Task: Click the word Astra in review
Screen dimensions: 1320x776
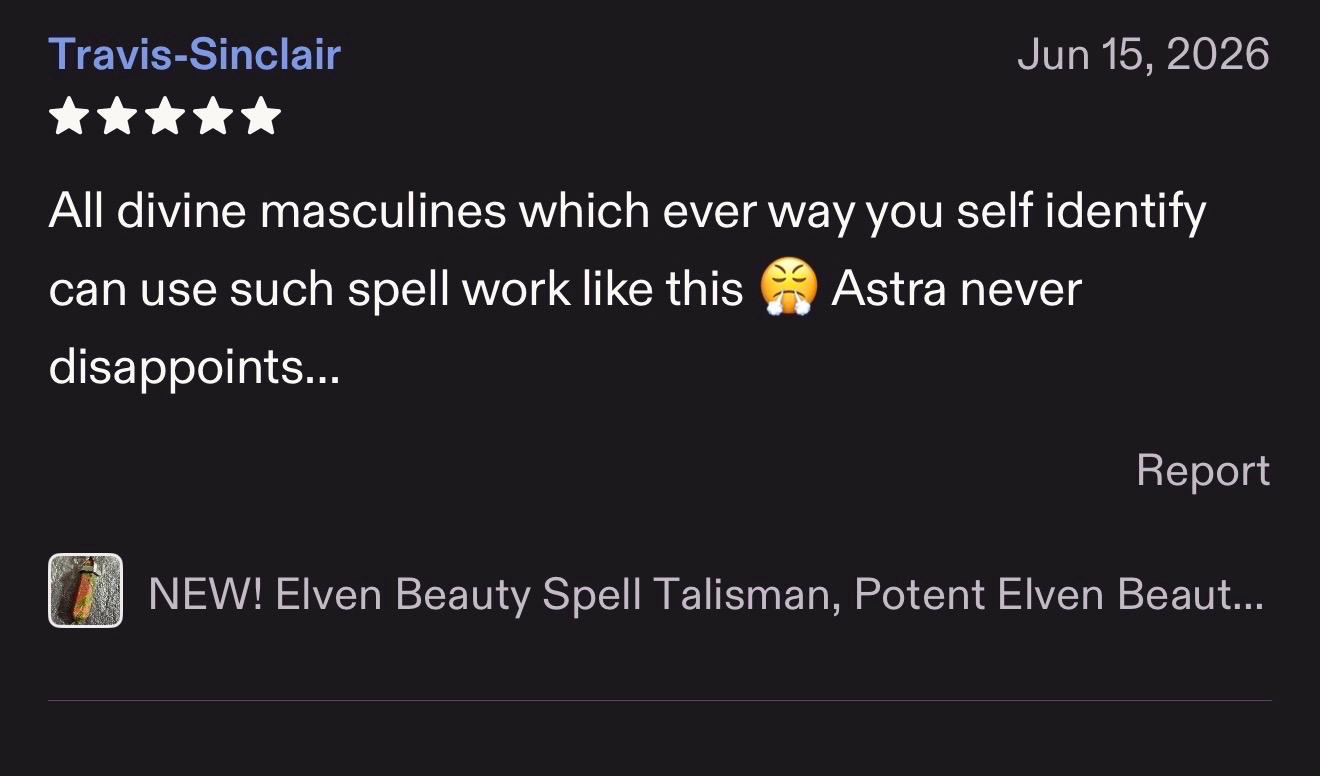Action: click(x=888, y=290)
